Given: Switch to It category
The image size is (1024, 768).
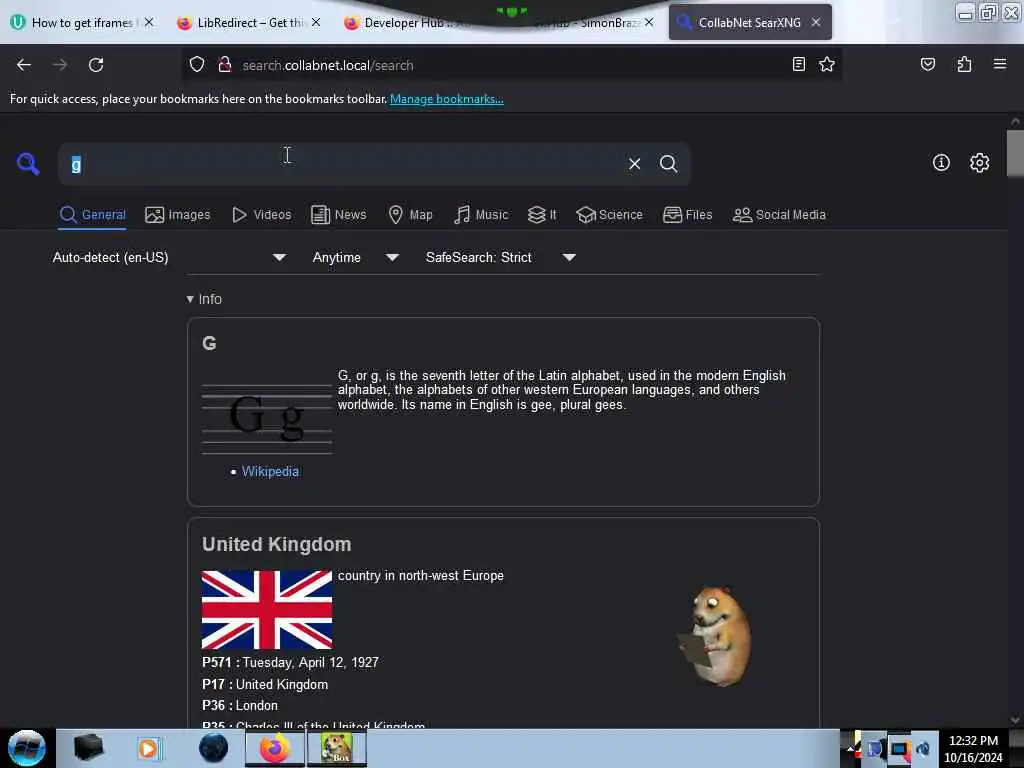Looking at the screenshot, I should 542,215.
